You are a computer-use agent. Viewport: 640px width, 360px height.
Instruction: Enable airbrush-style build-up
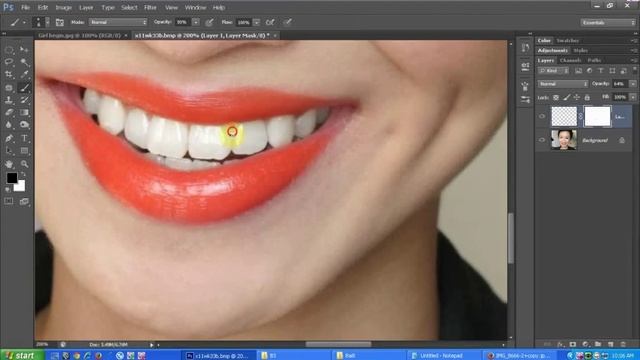tap(270, 22)
